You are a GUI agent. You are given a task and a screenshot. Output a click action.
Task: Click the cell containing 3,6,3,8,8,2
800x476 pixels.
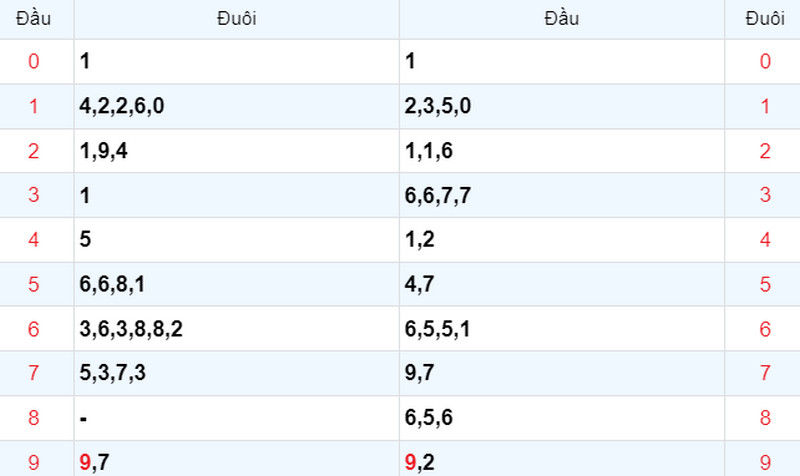coord(237,329)
